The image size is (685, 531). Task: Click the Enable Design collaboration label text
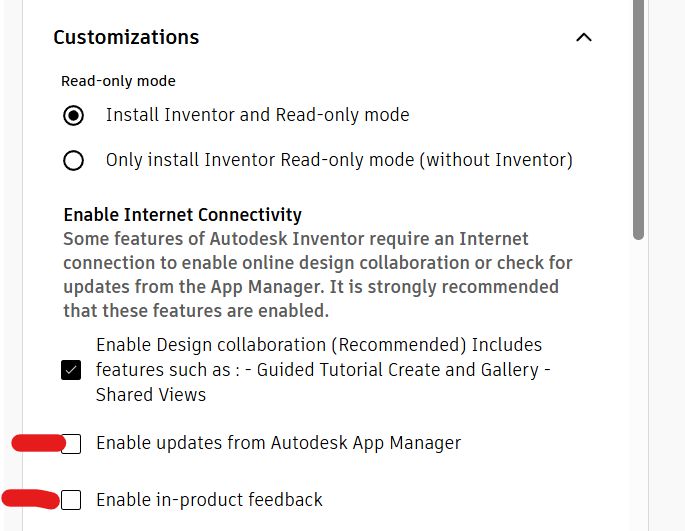(x=318, y=345)
